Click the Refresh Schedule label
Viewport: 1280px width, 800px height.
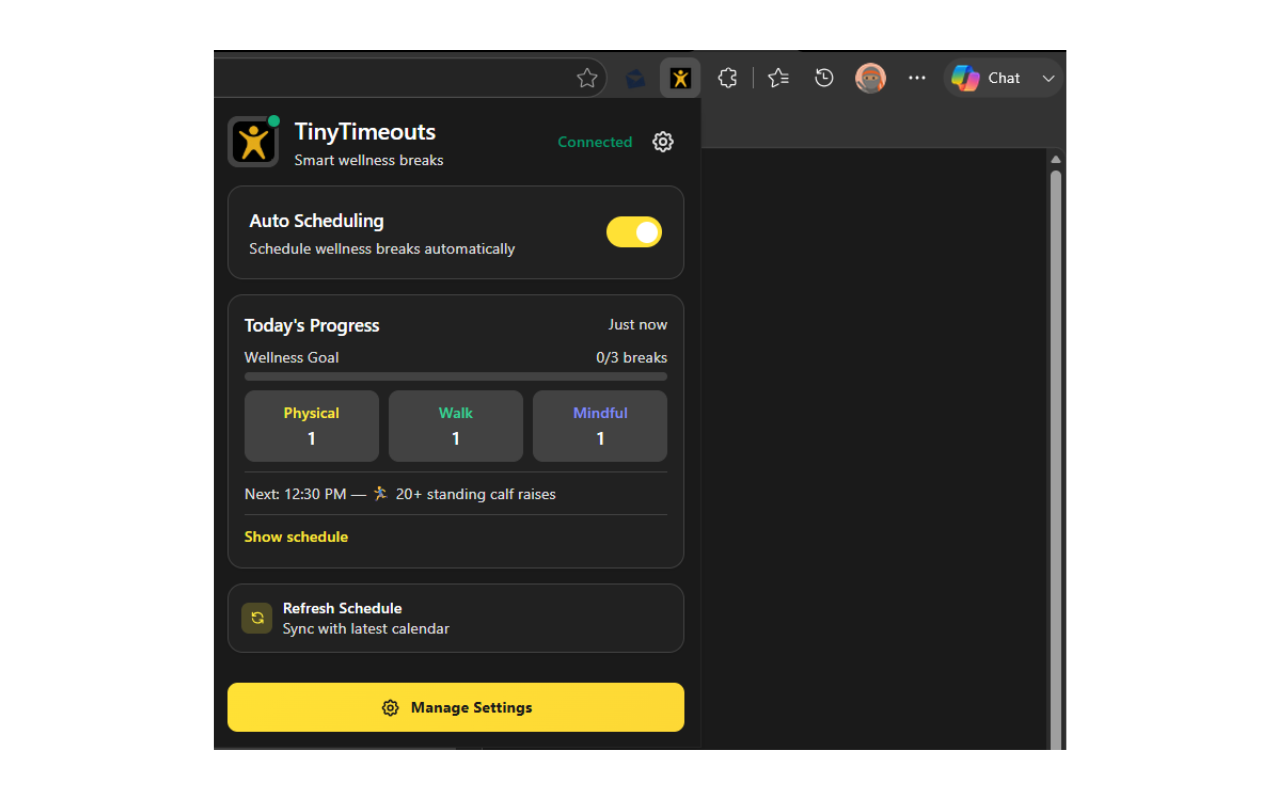pyautogui.click(x=342, y=608)
